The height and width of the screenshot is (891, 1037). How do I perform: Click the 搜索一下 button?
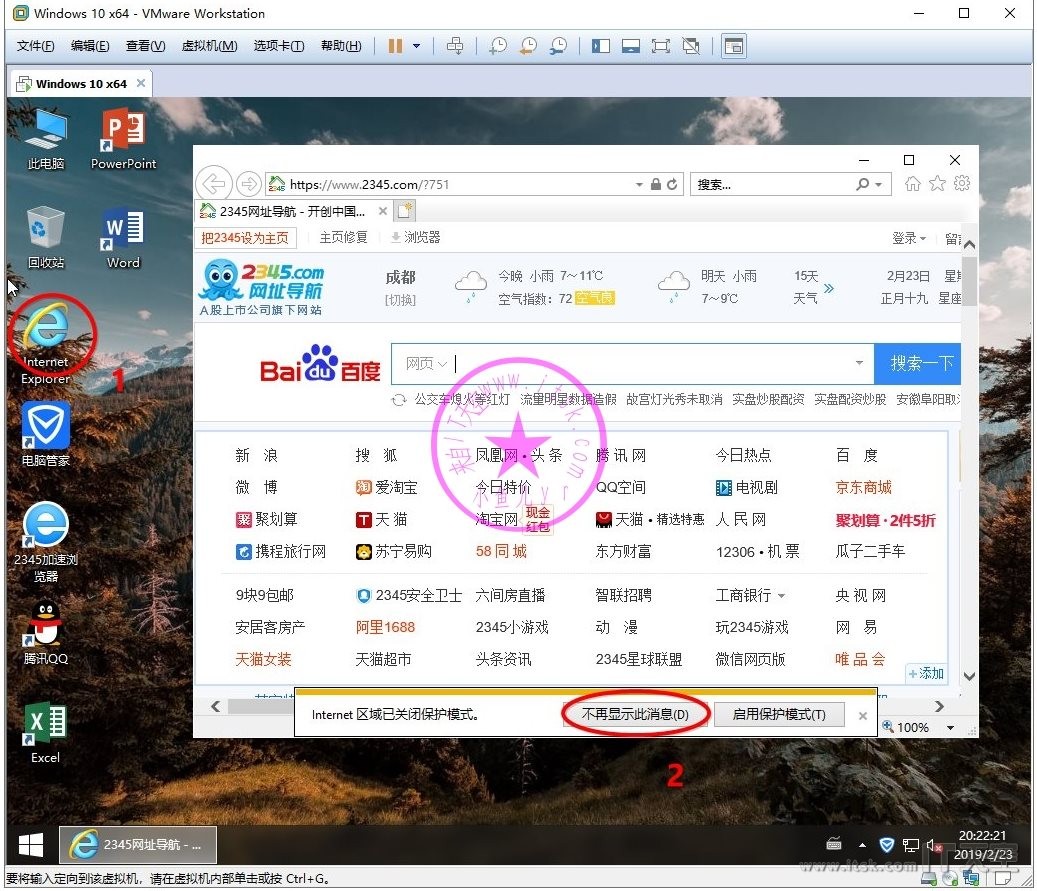tap(918, 363)
